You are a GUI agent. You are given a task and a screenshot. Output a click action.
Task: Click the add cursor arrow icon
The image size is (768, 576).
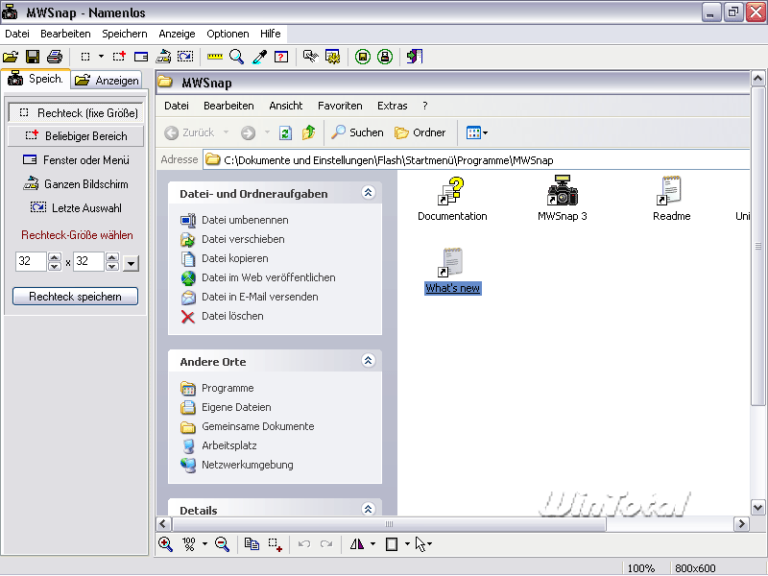[420, 544]
